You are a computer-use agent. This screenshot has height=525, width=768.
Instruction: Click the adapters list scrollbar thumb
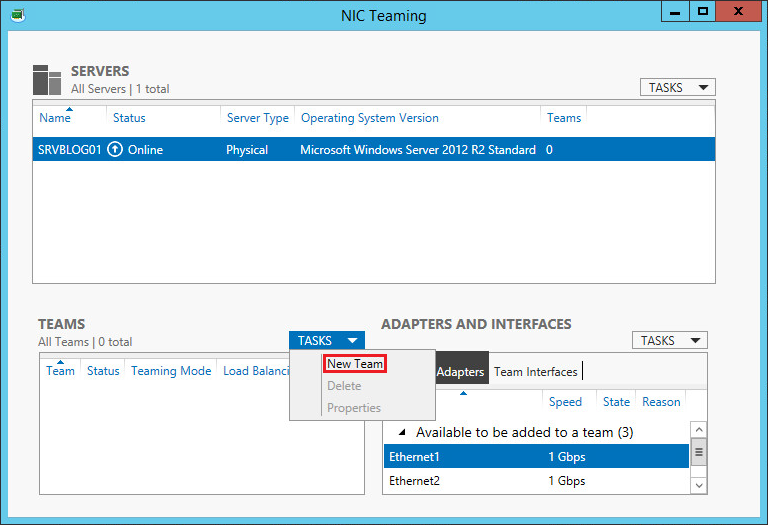[699, 452]
